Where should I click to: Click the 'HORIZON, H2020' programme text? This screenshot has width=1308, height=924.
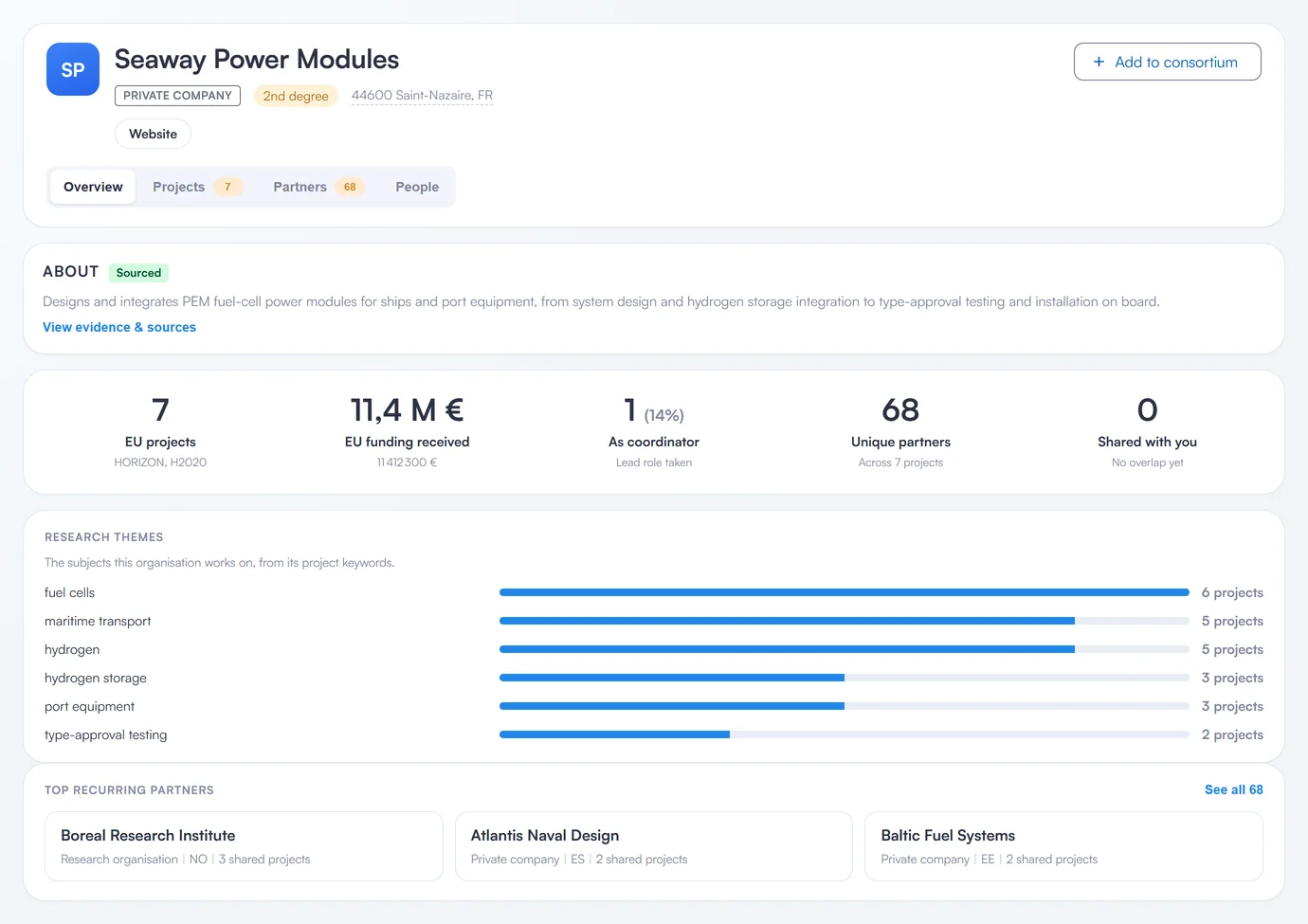pyautogui.click(x=160, y=462)
